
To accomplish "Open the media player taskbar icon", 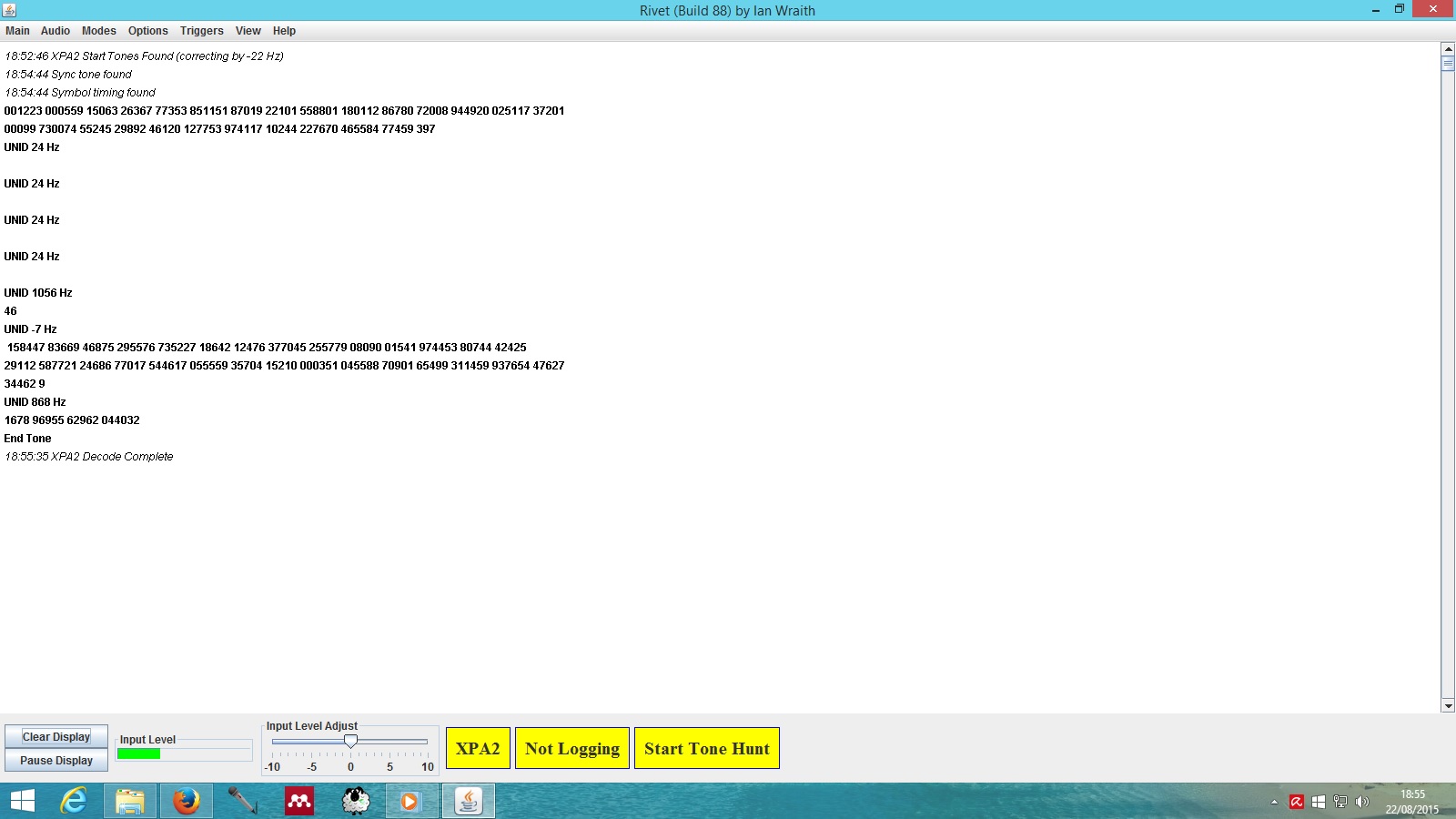I will pos(411,801).
